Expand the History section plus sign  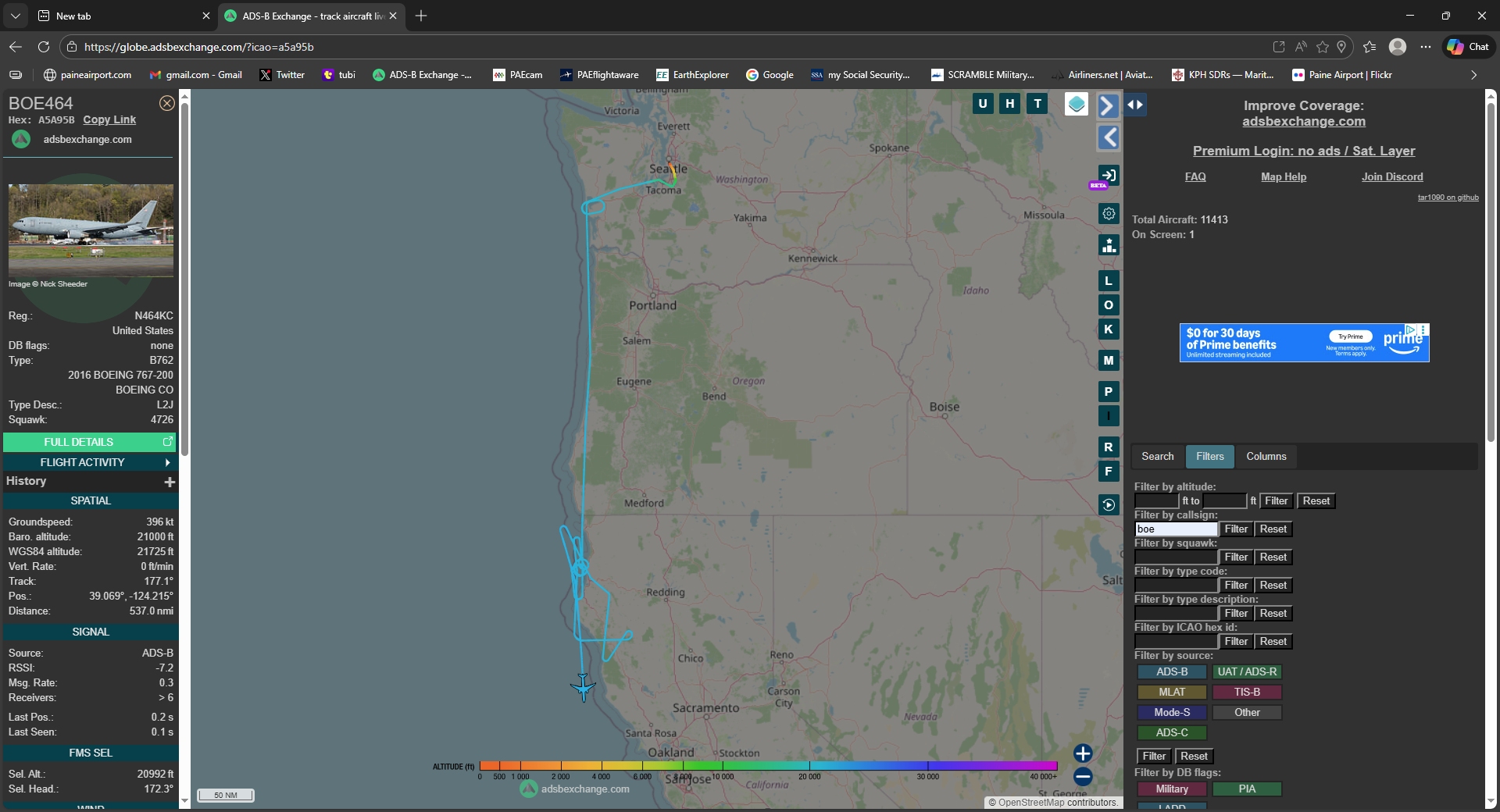(170, 483)
